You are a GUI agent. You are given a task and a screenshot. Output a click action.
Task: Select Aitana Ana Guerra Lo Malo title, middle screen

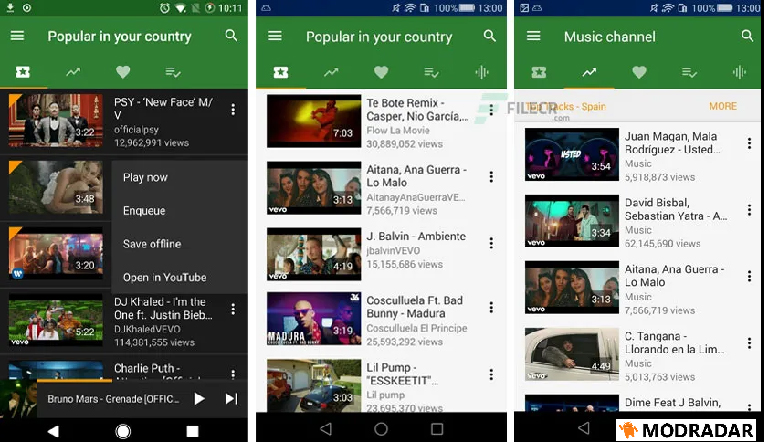417,176
